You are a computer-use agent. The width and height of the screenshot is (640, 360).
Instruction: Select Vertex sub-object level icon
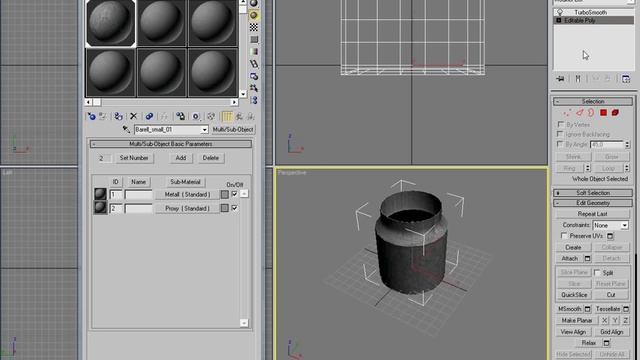pyautogui.click(x=567, y=113)
